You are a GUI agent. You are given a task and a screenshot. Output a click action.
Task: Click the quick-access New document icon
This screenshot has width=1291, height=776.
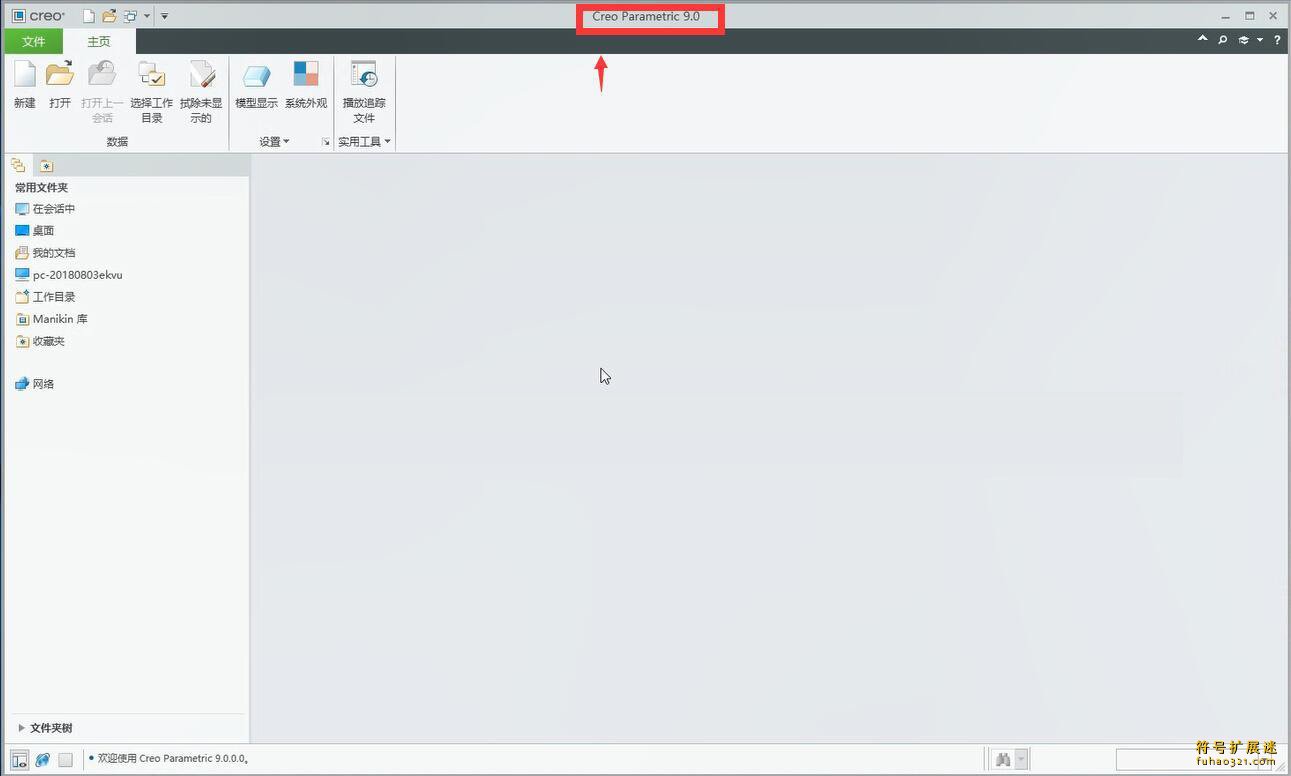[89, 16]
